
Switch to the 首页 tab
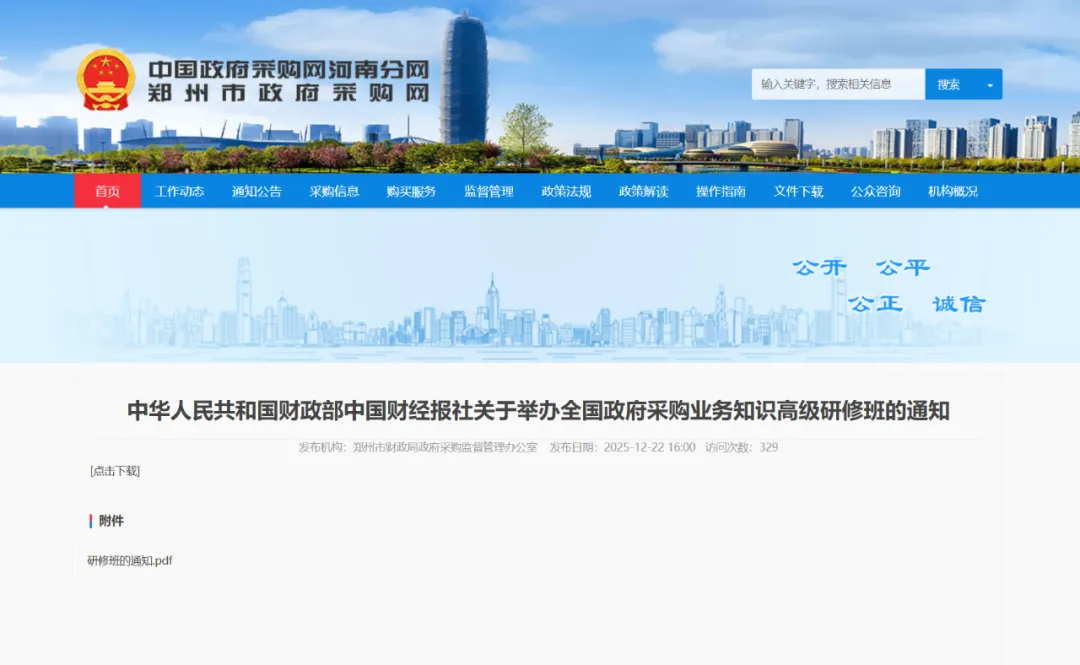click(x=106, y=192)
